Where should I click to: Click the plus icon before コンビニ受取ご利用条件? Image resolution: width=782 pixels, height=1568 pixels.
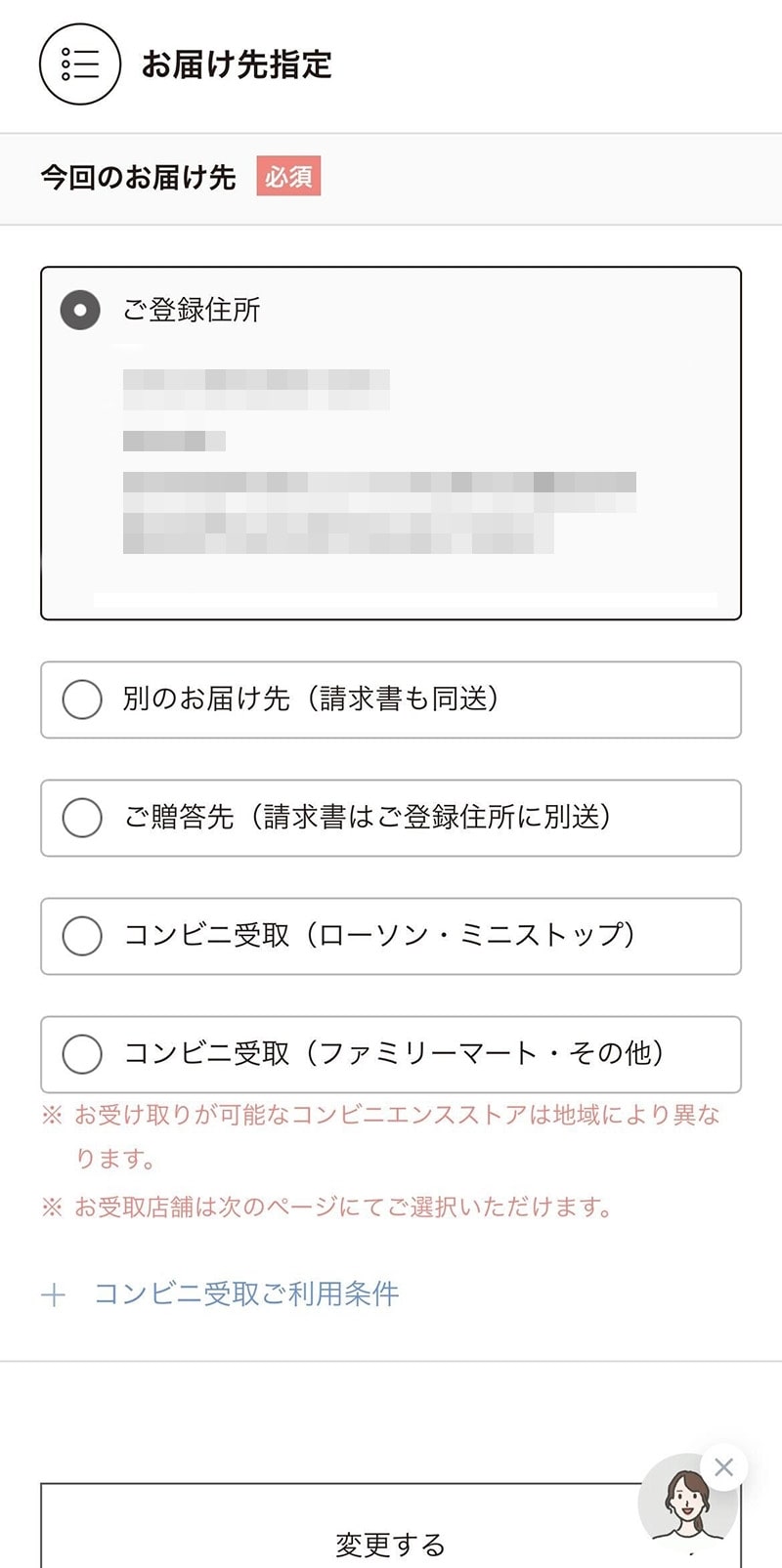(54, 1295)
